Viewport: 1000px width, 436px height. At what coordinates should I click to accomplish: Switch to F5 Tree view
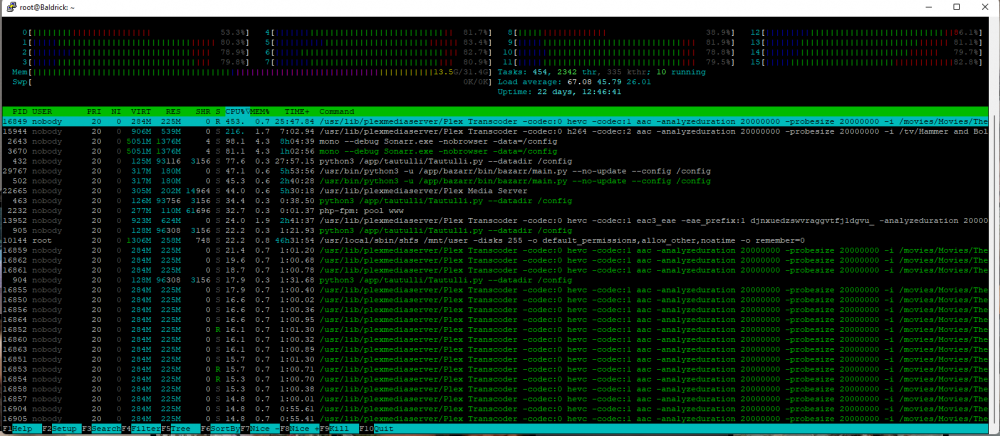click(x=180, y=429)
